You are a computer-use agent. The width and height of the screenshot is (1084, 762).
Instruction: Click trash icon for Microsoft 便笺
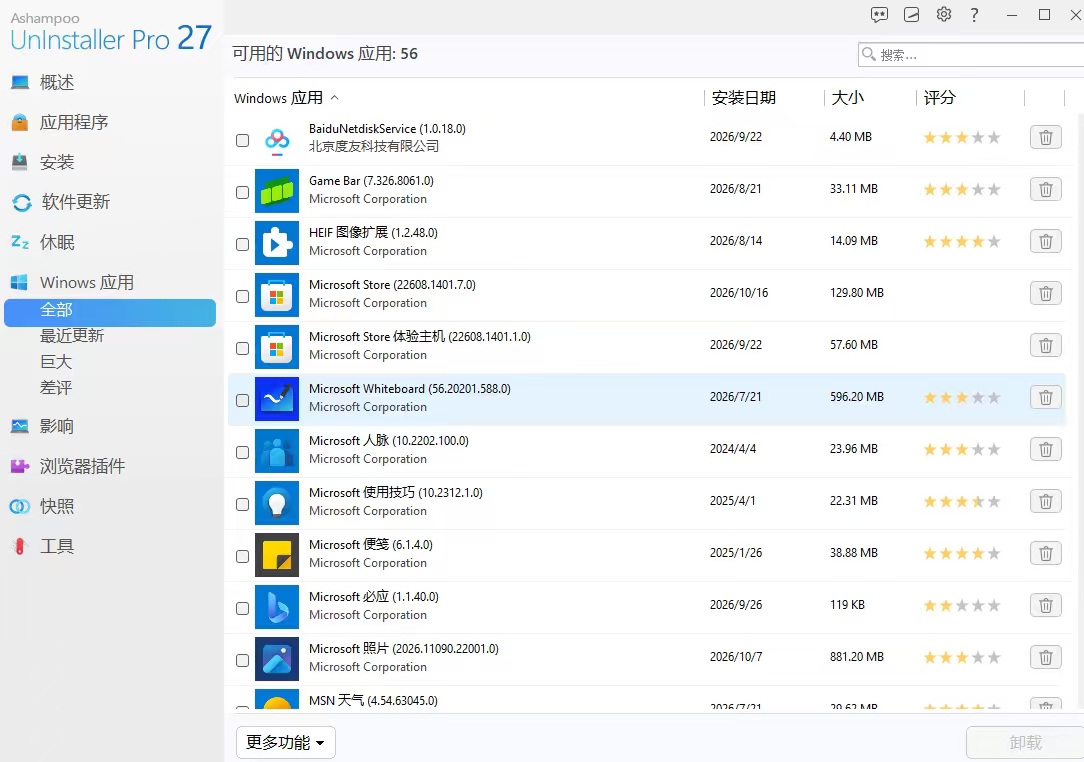tap(1045, 553)
